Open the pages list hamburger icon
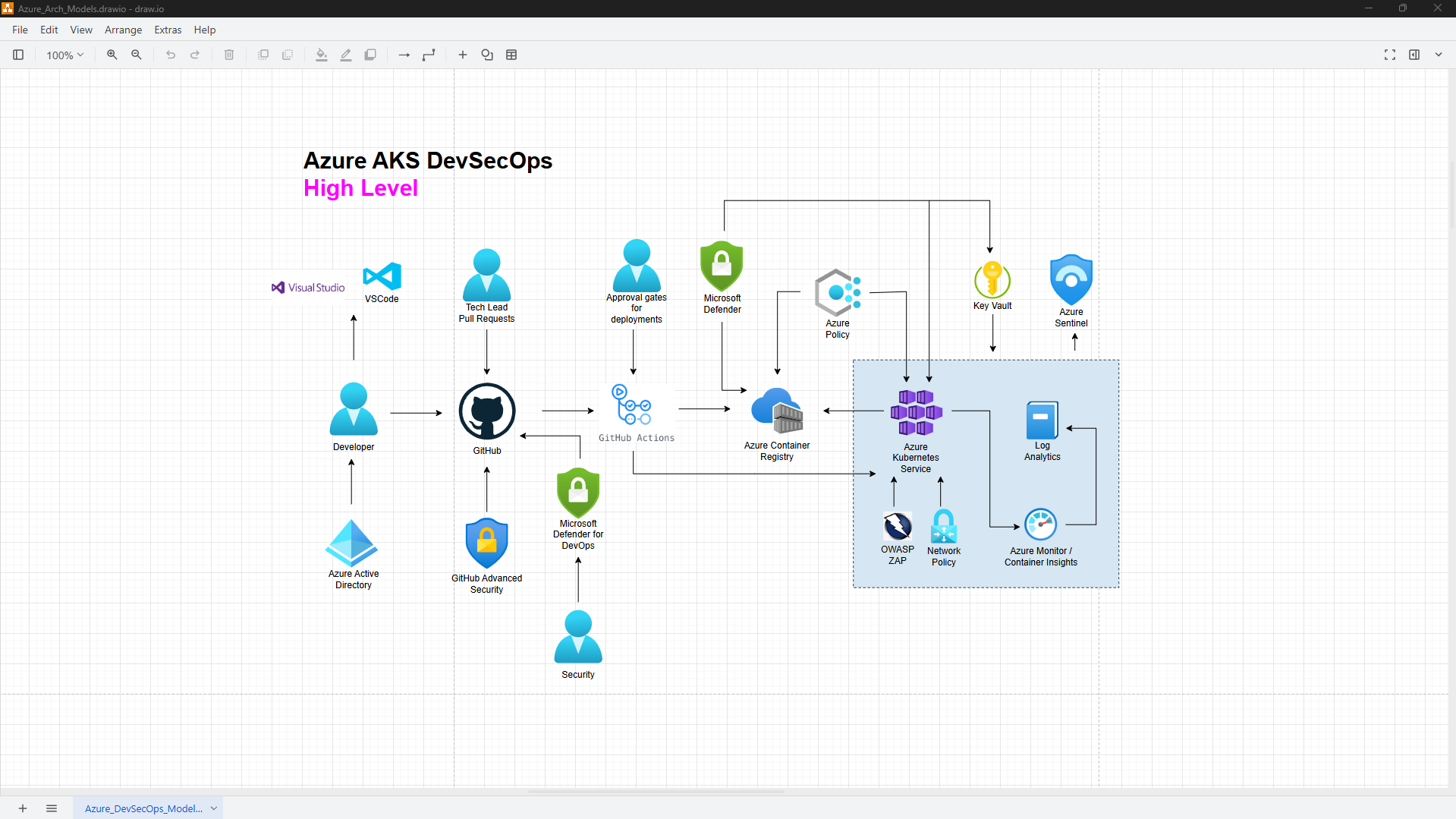The height and width of the screenshot is (819, 1456). point(52,808)
